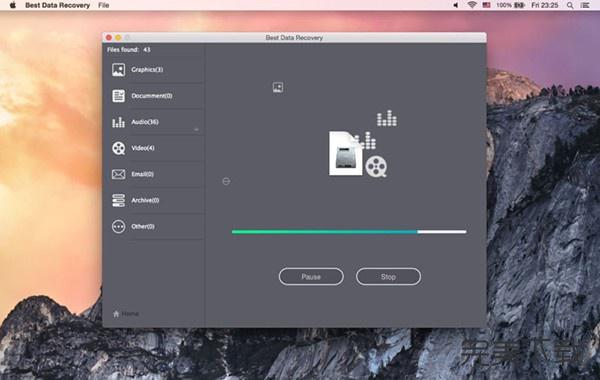
Task: Click the disk drive scanning icon
Action: (x=346, y=153)
